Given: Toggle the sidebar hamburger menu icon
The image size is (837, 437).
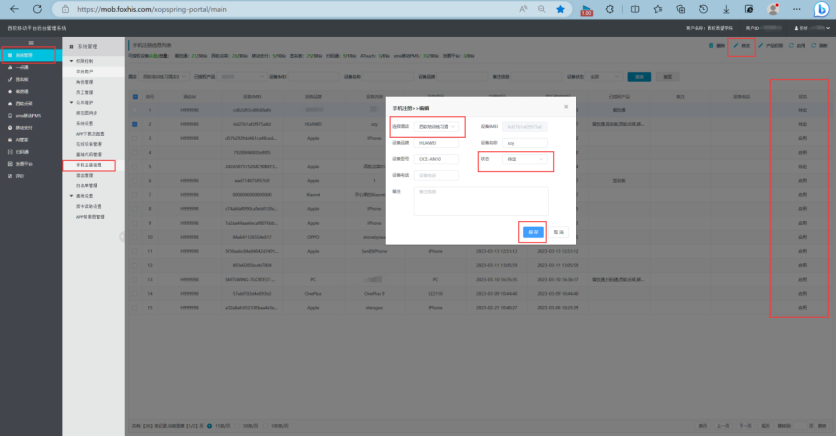Looking at the screenshot, I should pos(31,43).
